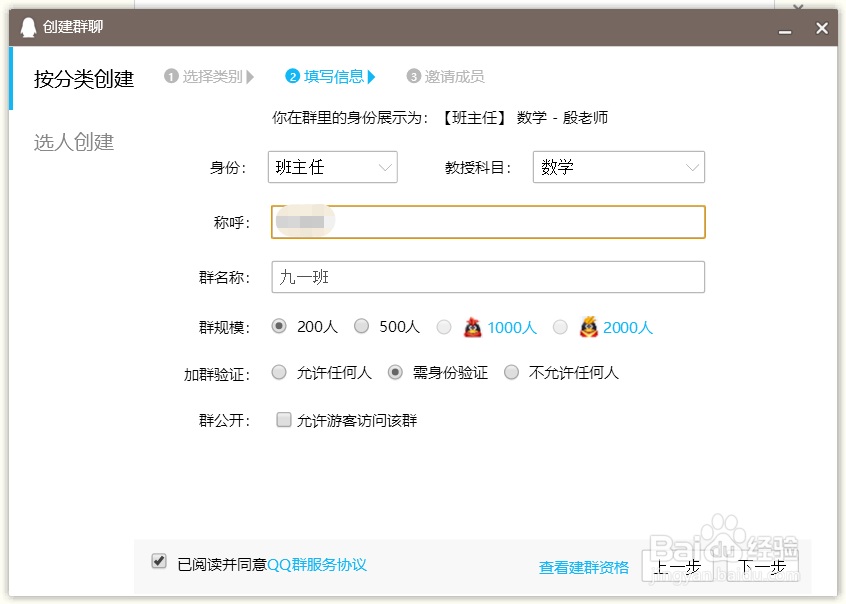Click the crown member icon beside 2000人
Screen dimensions: 846x604
coord(588,326)
